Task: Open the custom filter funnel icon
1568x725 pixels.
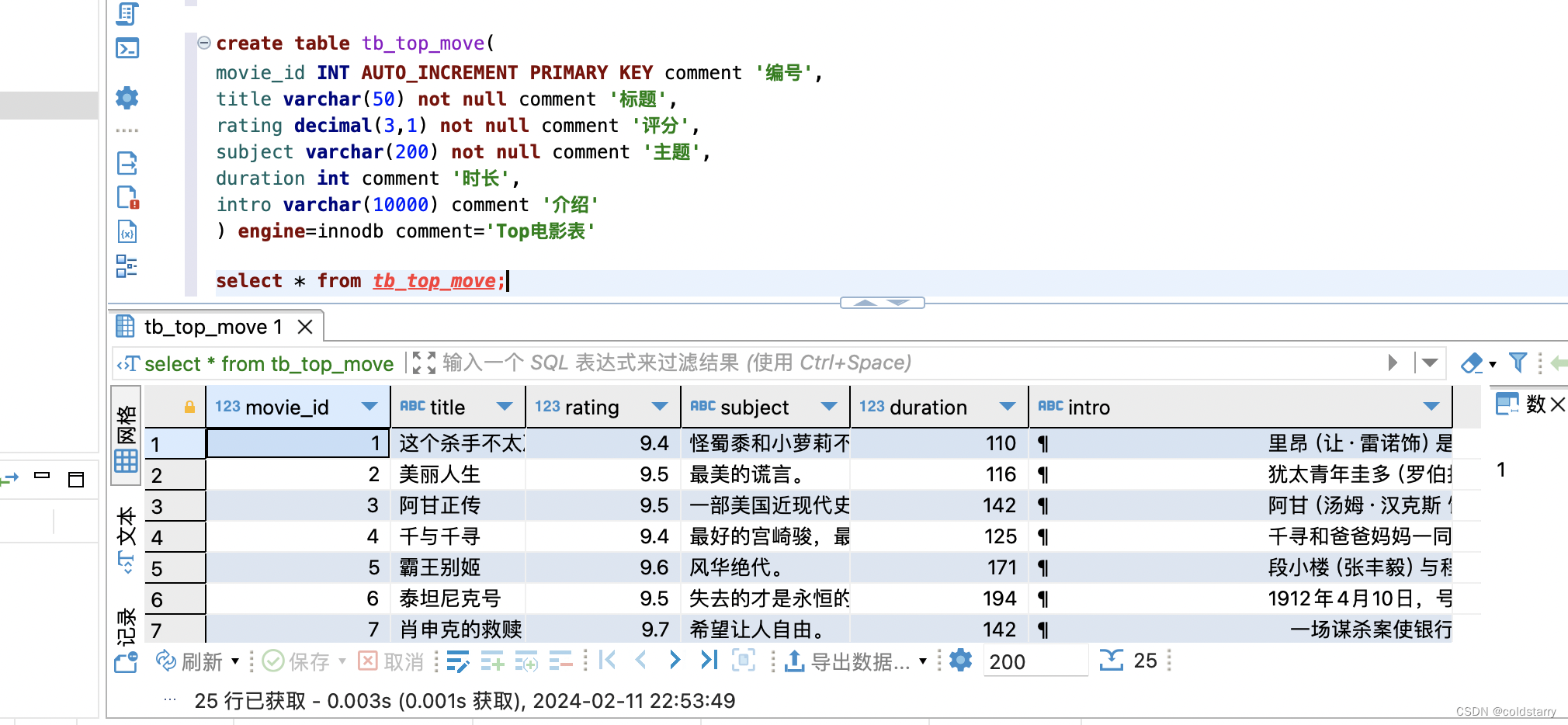Action: point(1518,362)
